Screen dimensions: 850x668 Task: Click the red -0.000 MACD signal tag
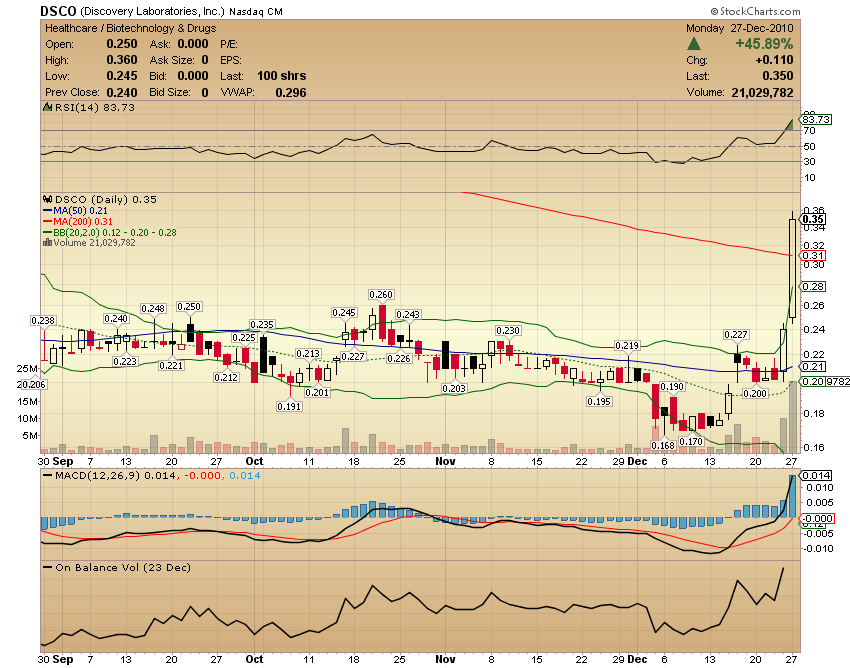[x=817, y=518]
